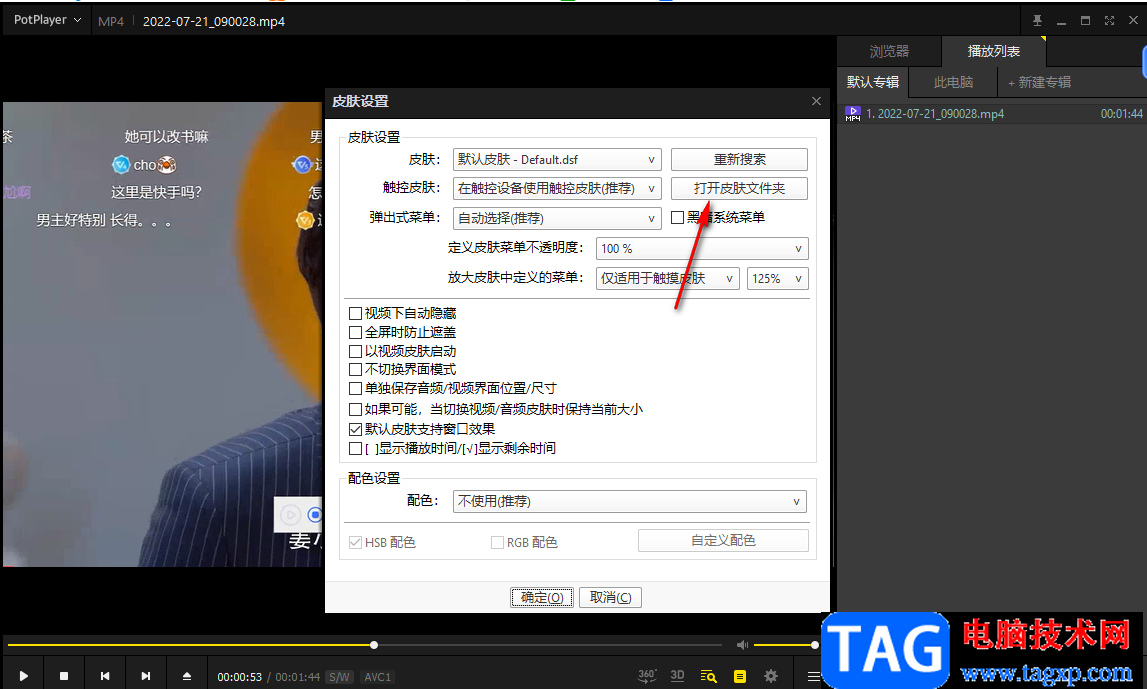Toggle the yellow playlist panel icon

tap(740, 676)
